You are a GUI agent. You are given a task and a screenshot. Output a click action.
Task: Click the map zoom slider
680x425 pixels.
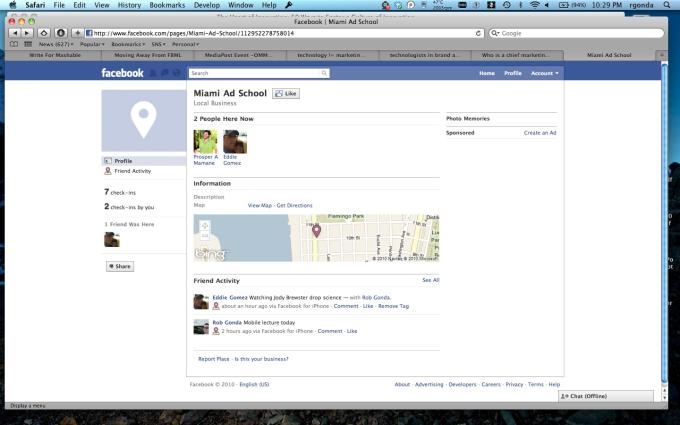(205, 235)
